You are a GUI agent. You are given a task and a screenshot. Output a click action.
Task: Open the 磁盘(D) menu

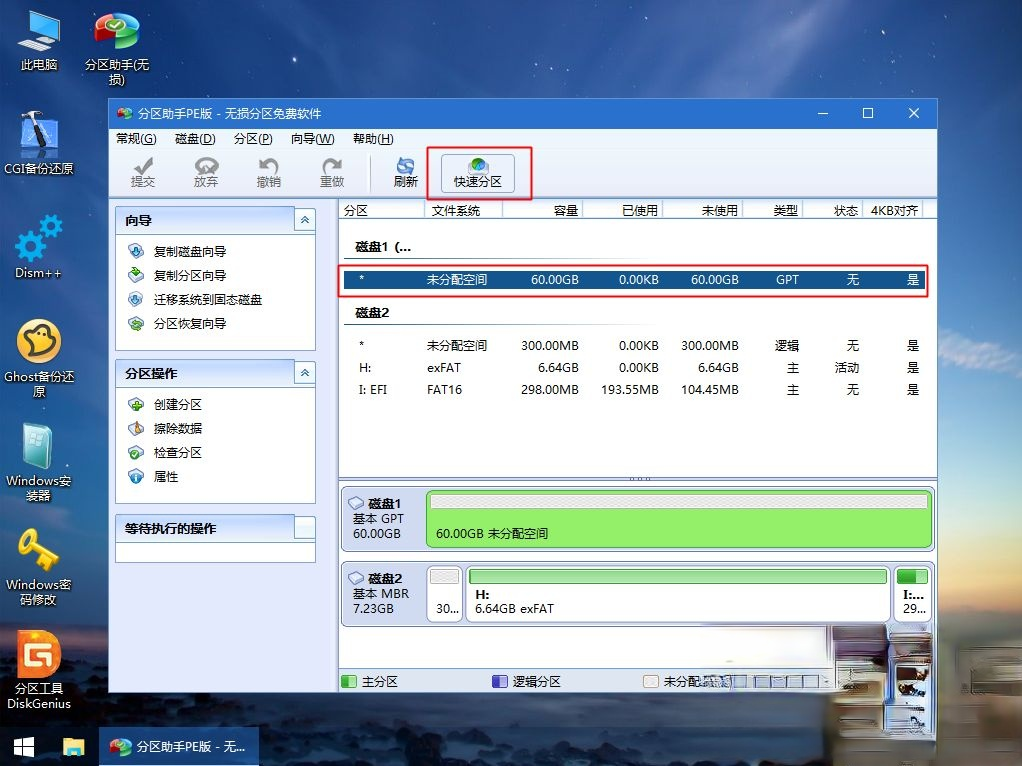click(195, 139)
